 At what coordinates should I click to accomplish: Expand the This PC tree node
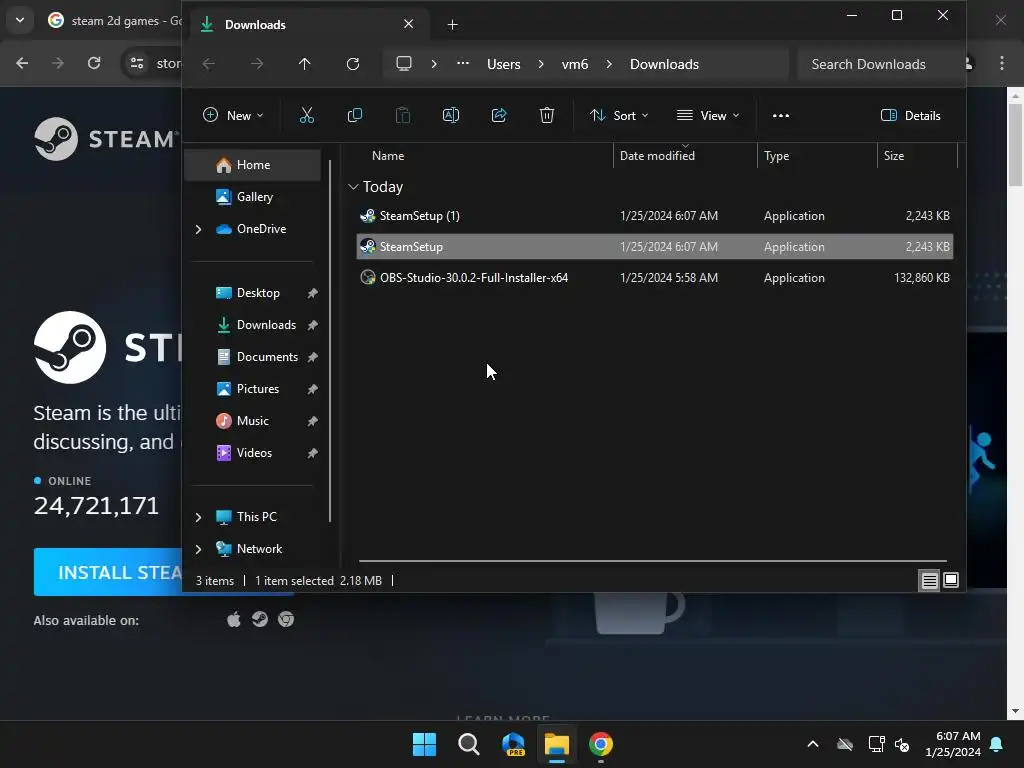(199, 517)
